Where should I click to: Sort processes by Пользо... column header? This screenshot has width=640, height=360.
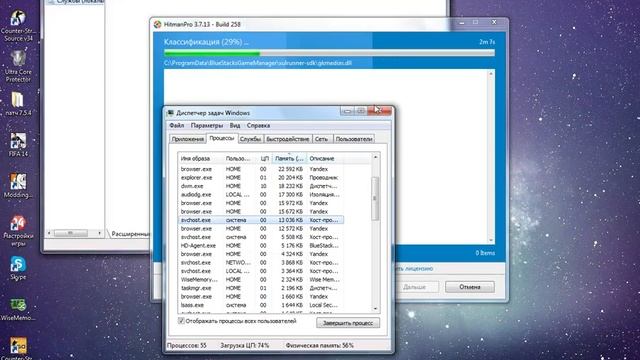pos(240,158)
